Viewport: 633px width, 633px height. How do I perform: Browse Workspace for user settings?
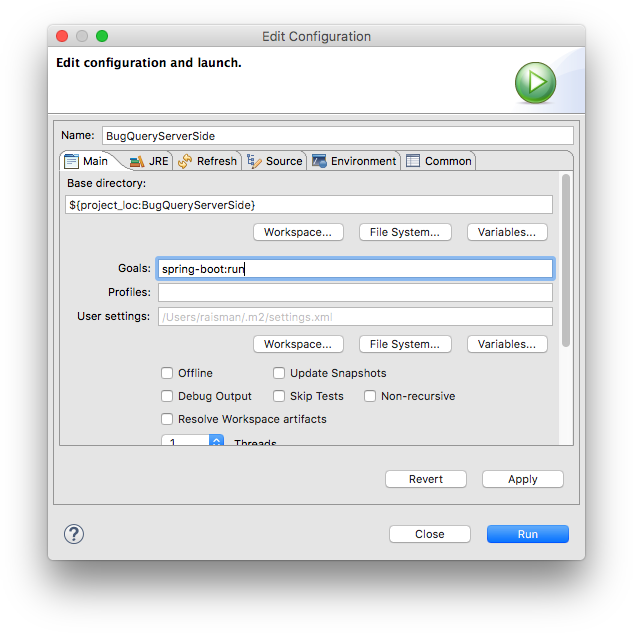[x=298, y=344]
